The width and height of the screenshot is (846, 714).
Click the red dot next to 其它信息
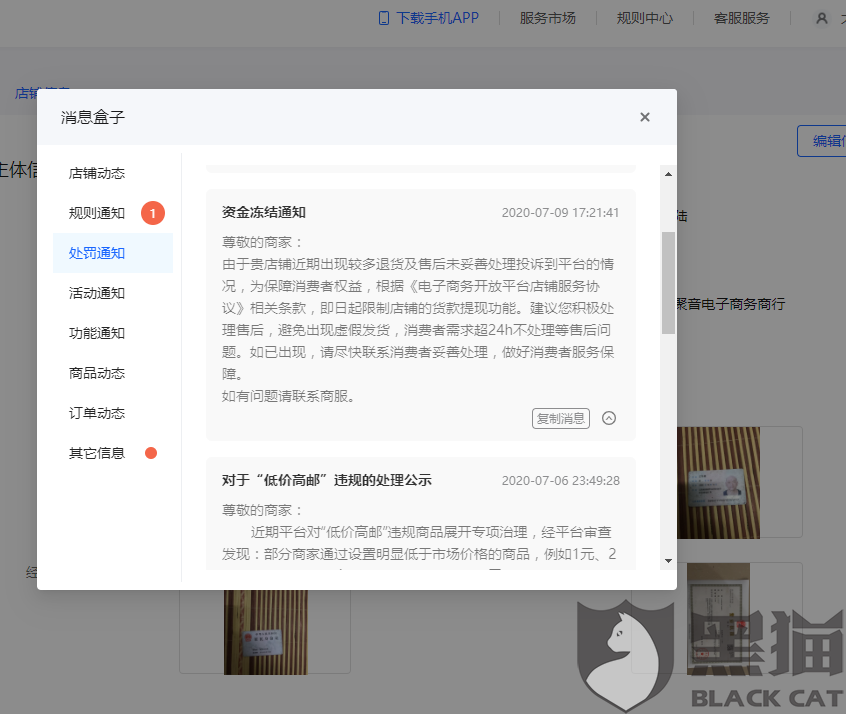(x=151, y=453)
